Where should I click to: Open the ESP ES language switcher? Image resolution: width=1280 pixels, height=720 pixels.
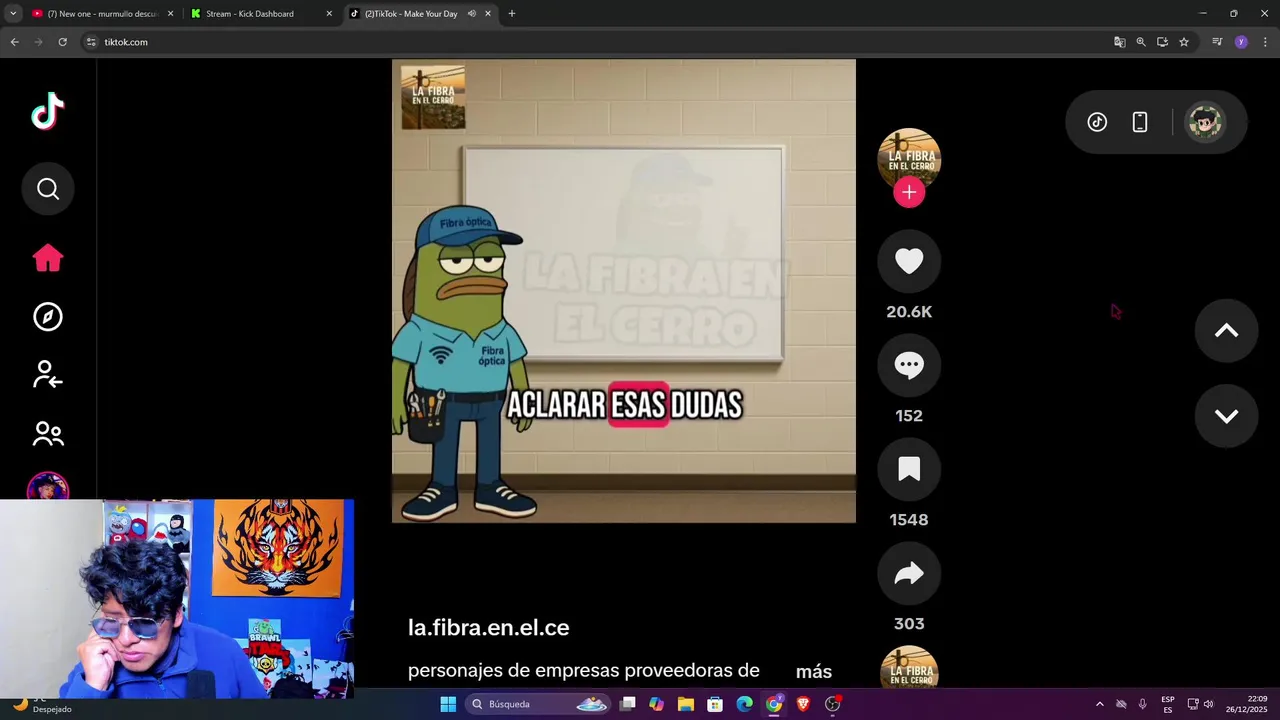point(1168,704)
